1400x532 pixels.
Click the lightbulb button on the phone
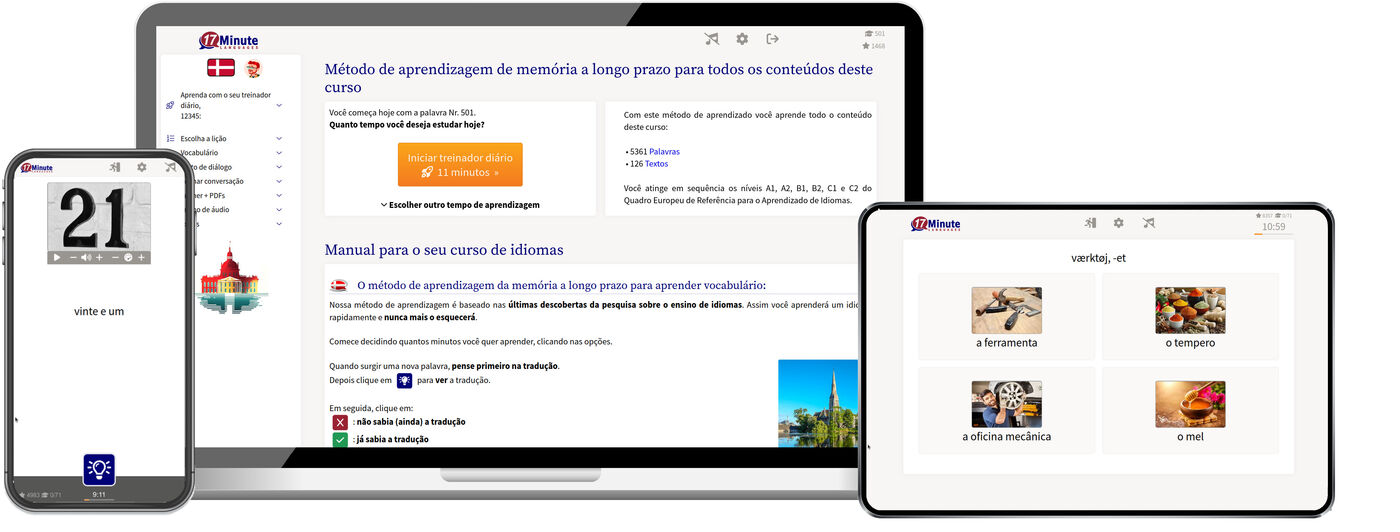(99, 470)
